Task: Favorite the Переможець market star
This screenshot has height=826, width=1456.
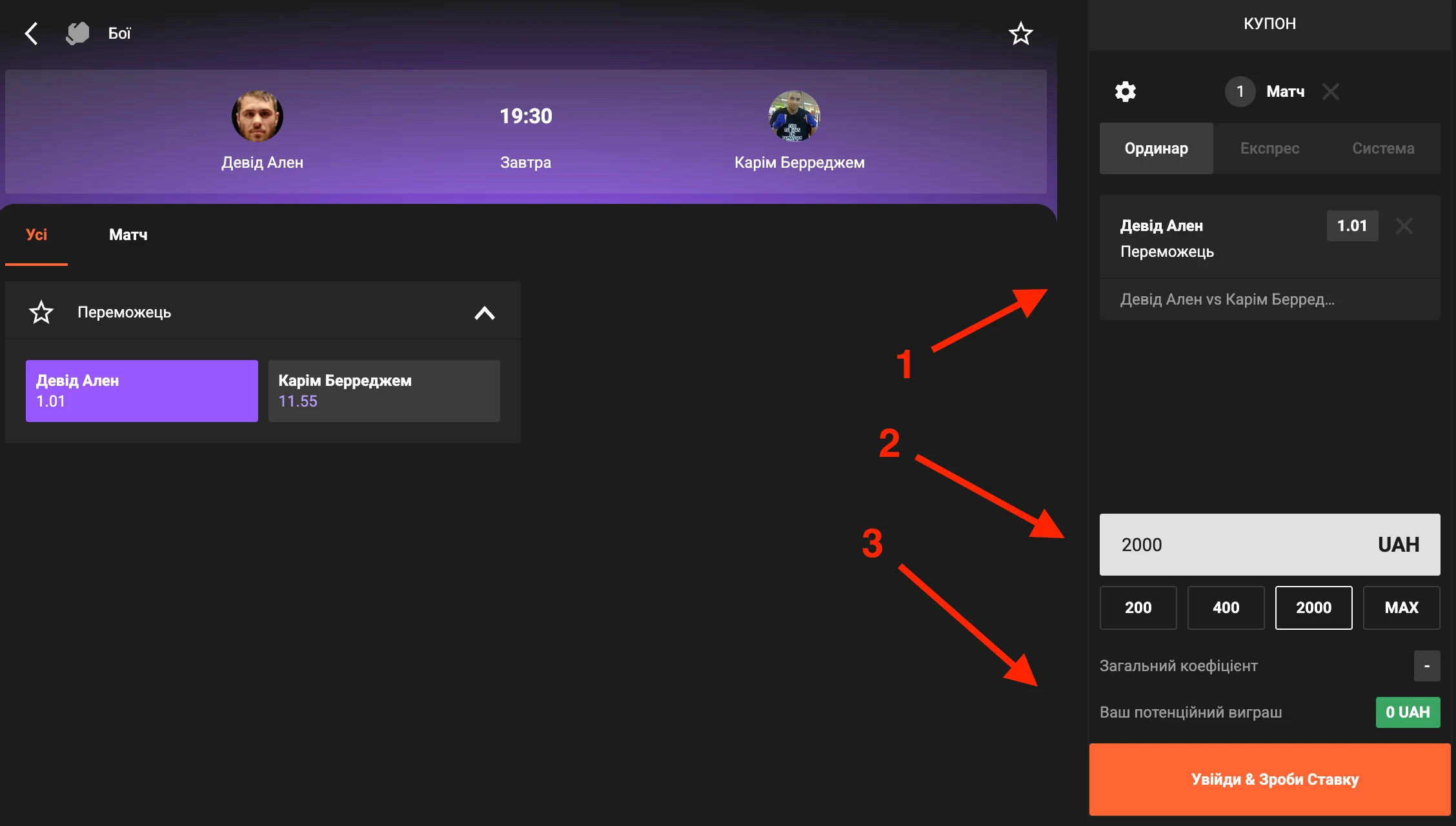Action: pos(41,312)
